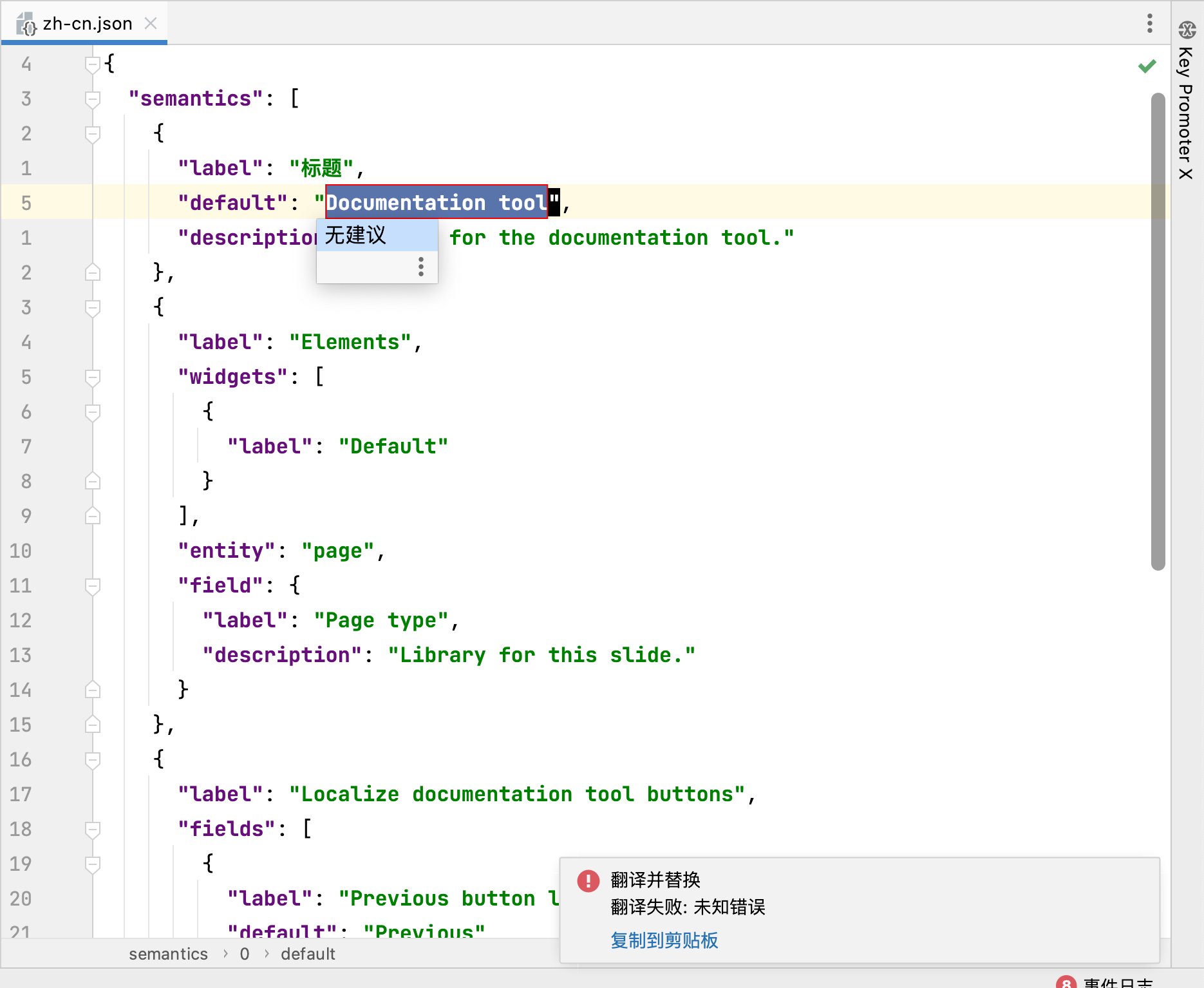Collapse the "fields" array fold marker
Viewport: 1204px width, 988px height.
(x=93, y=830)
